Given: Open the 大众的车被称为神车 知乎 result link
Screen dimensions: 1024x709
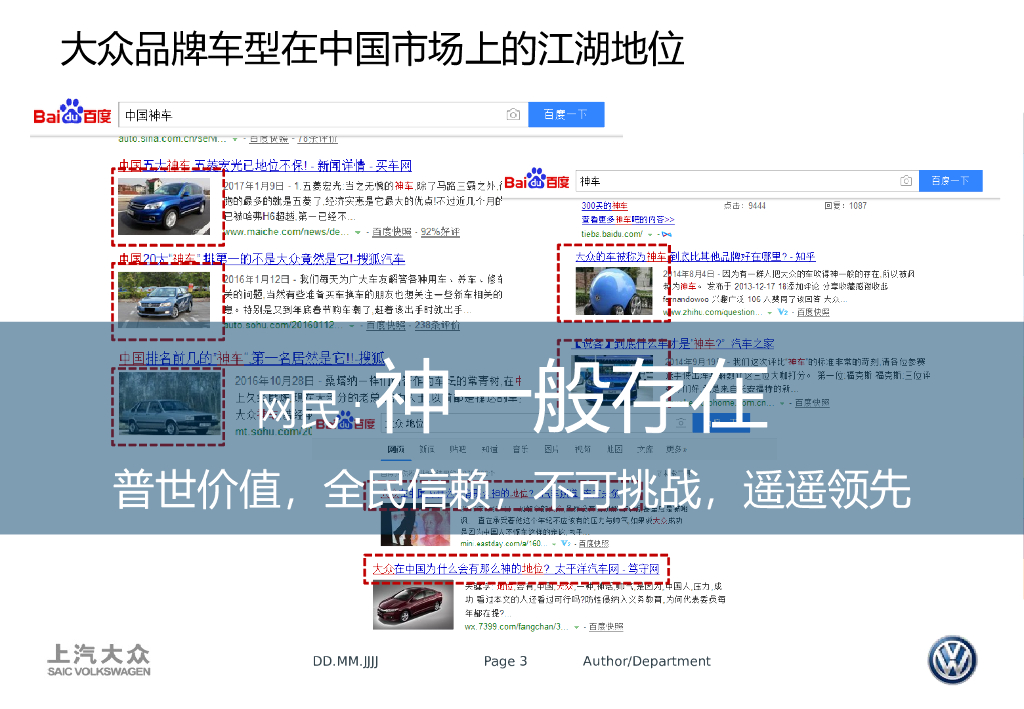Looking at the screenshot, I should [695, 257].
